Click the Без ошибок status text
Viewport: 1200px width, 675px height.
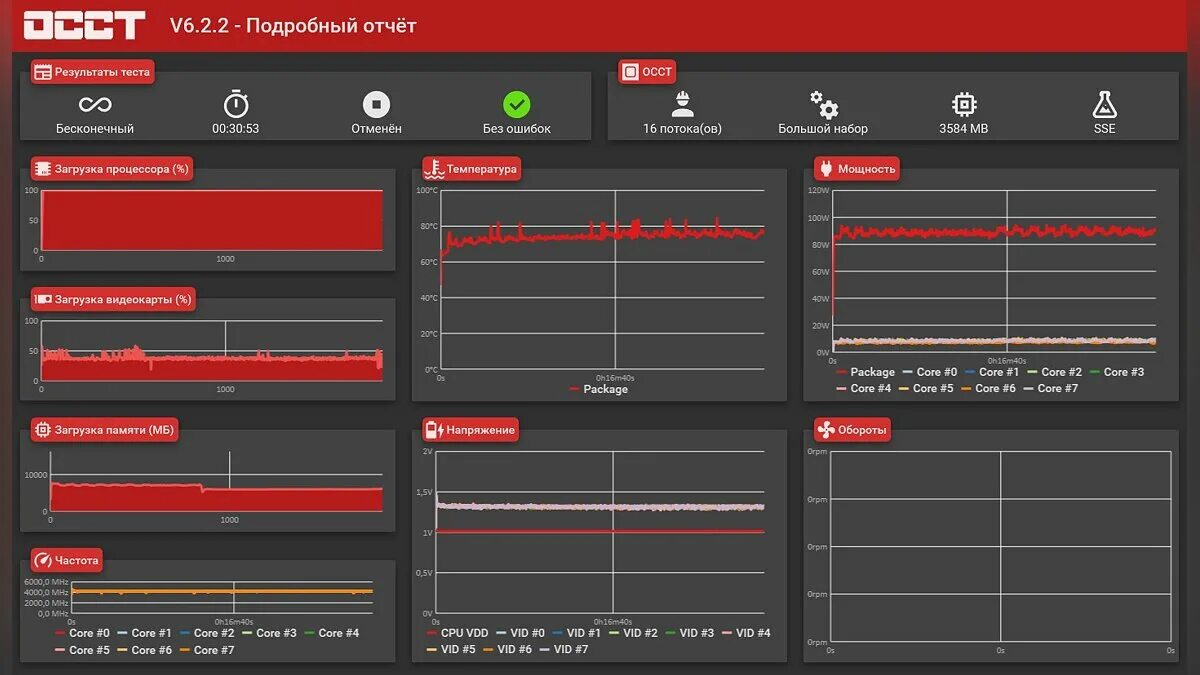tap(517, 128)
